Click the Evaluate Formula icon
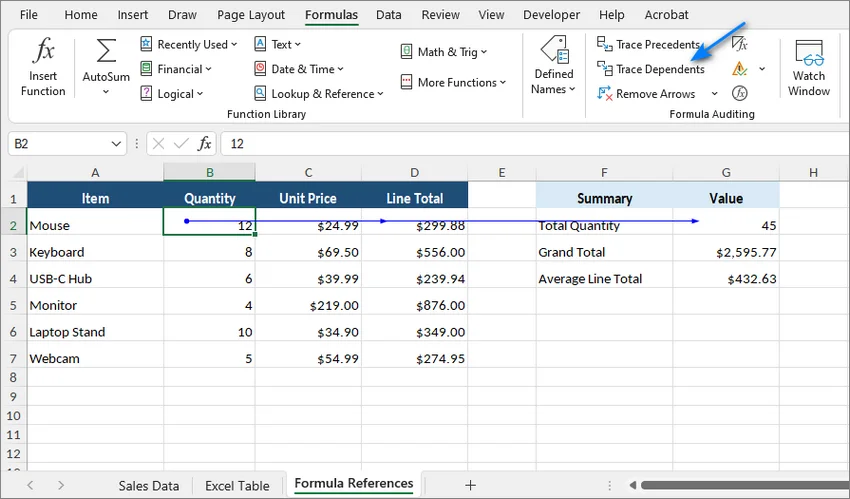850x499 pixels. [x=739, y=94]
